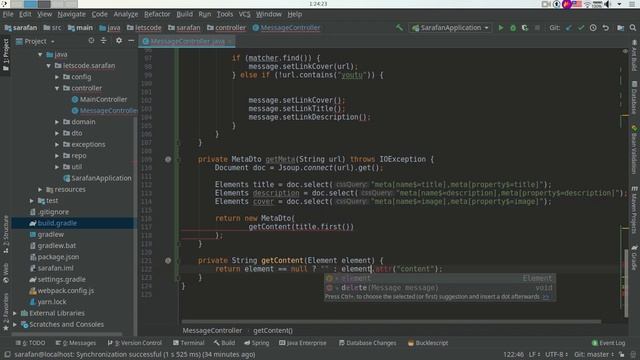
Task: Click LF line separator in status bar
Action: click(534, 355)
